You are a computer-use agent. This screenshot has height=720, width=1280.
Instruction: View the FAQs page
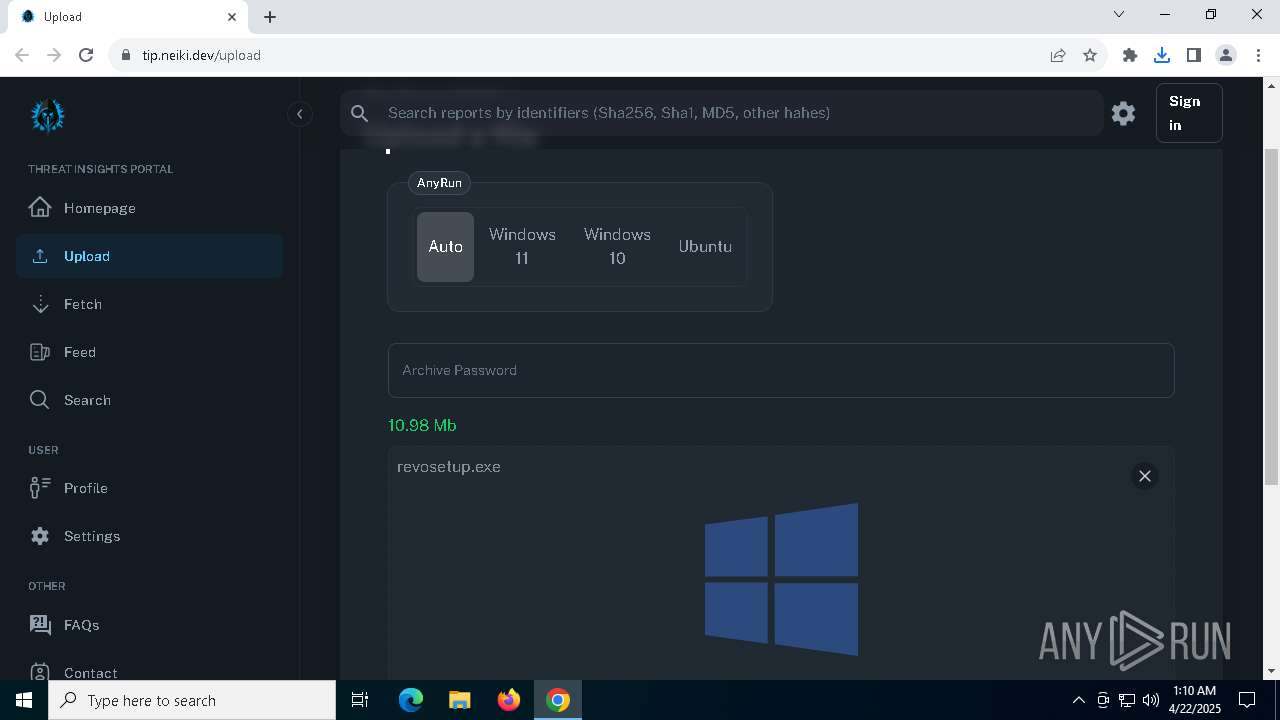149,625
